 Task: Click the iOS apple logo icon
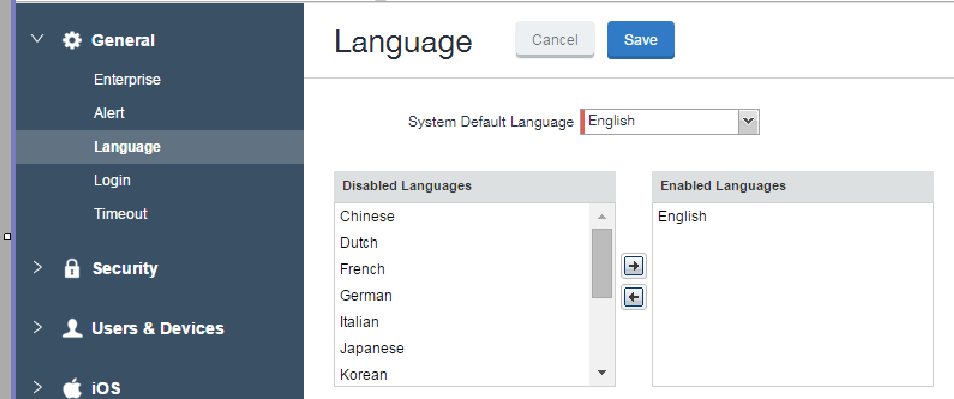coord(72,387)
